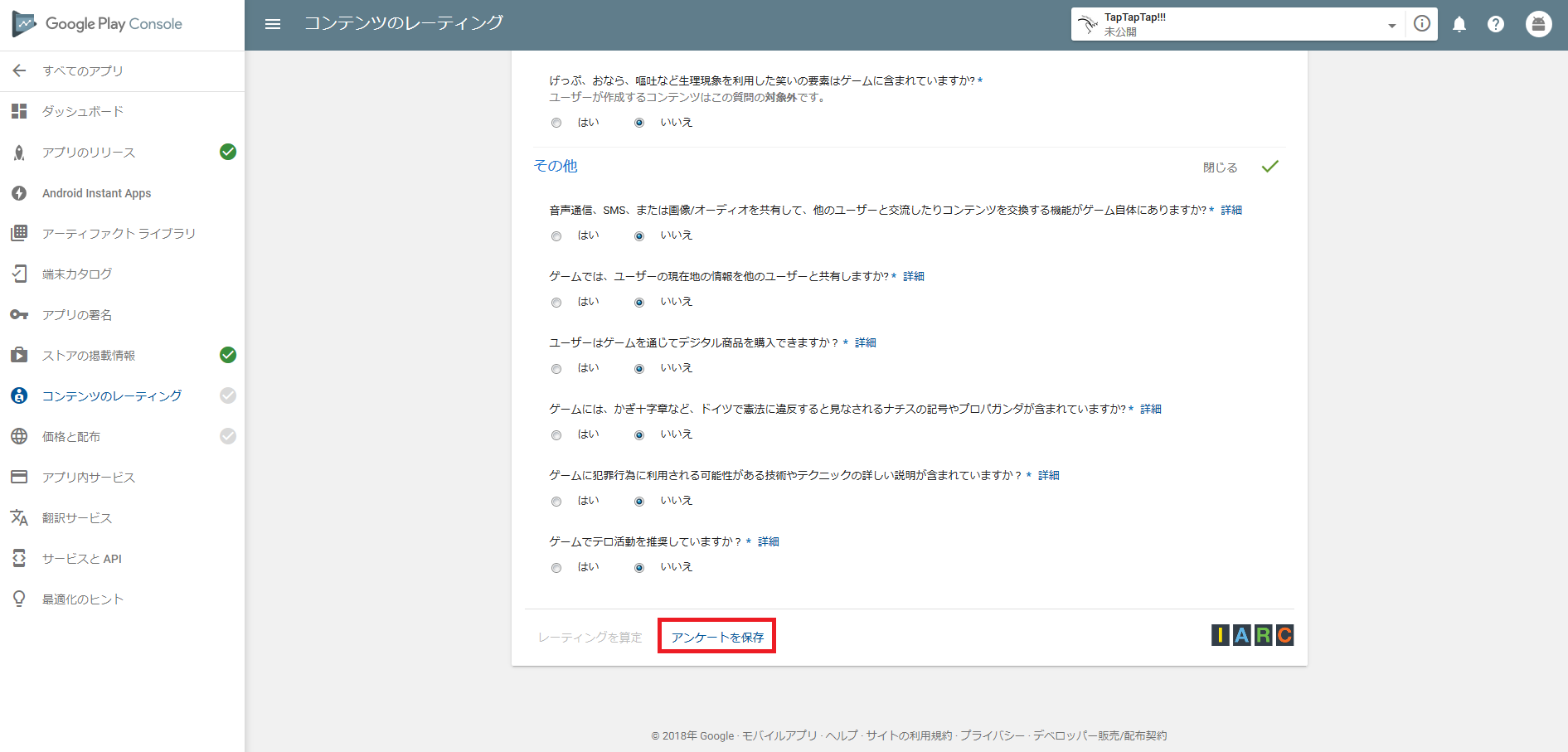The width and height of the screenshot is (1568, 752).
Task: Click プライバシー footer link
Action: coord(993,735)
